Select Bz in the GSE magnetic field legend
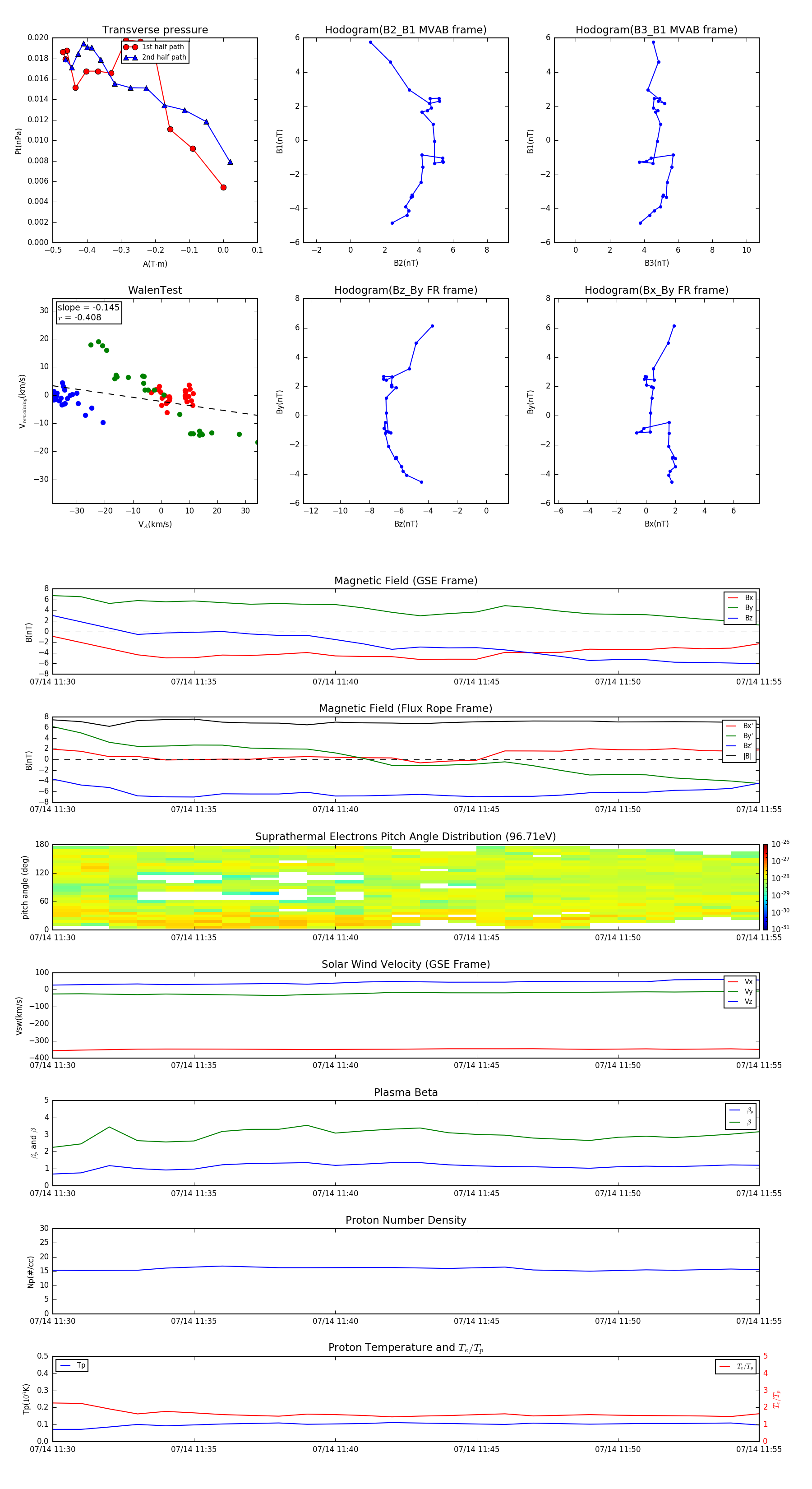The image size is (812, 1489). (740, 618)
